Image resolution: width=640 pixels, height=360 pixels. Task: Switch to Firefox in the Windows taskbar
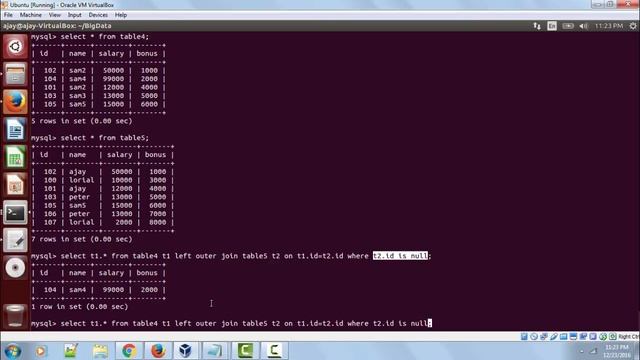point(158,351)
